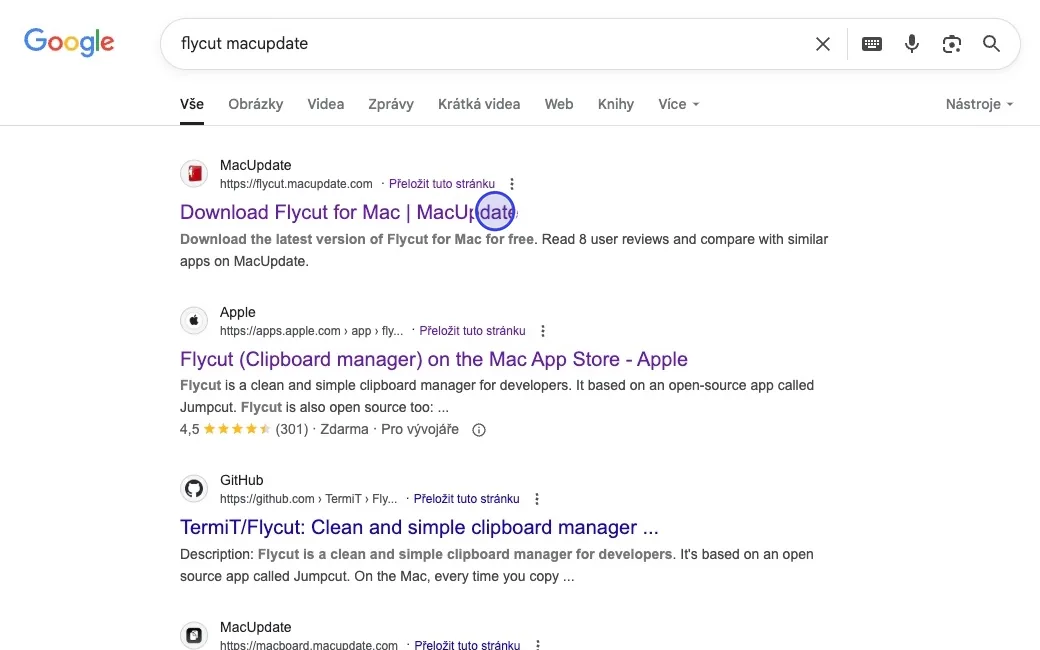Click the Zdarma price label

tap(344, 430)
